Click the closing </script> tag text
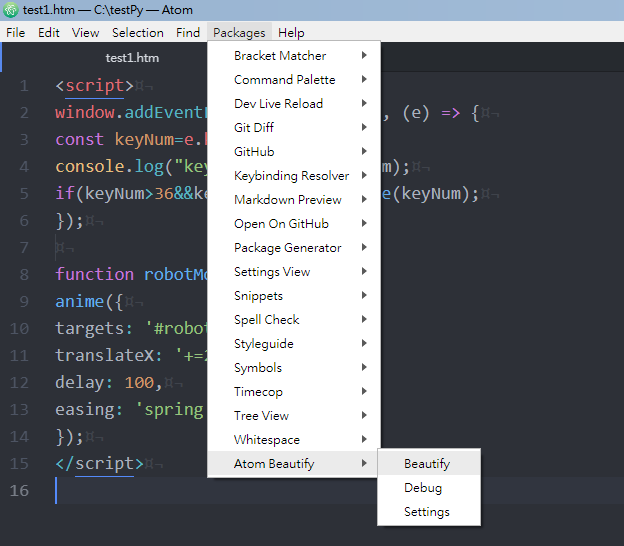 coord(99,464)
